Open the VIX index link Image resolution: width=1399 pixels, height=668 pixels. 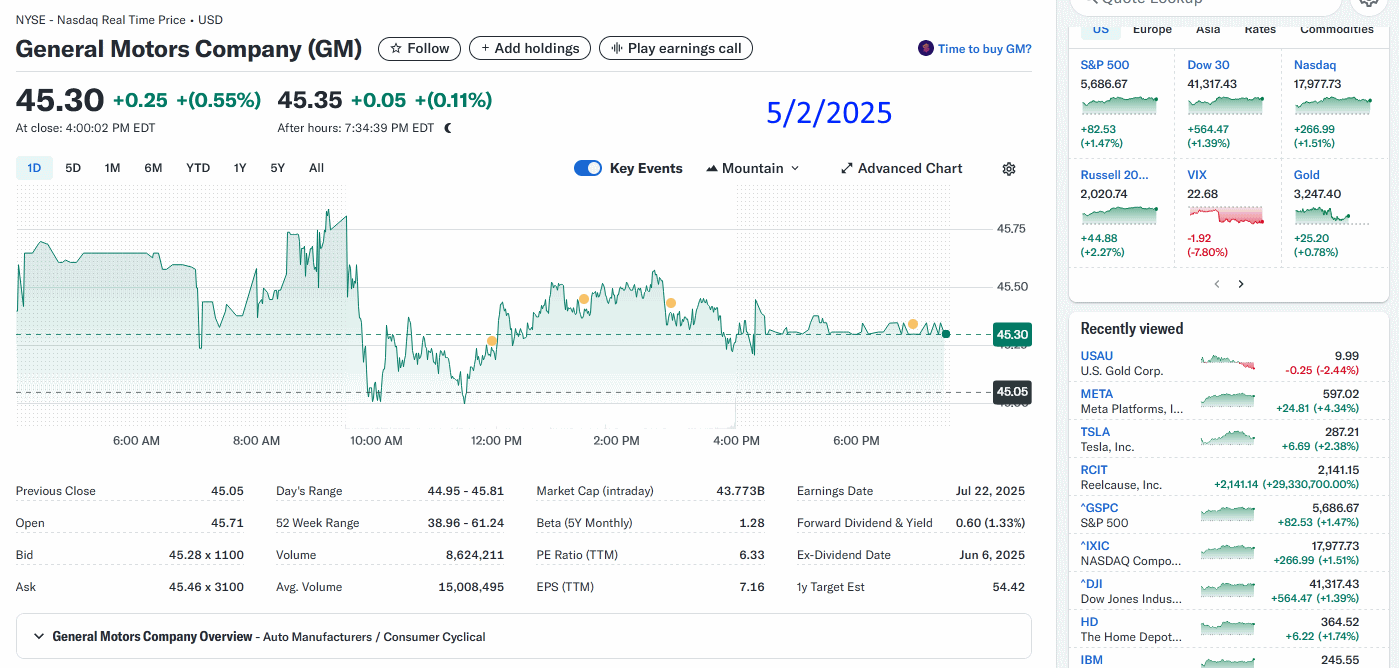click(1197, 175)
